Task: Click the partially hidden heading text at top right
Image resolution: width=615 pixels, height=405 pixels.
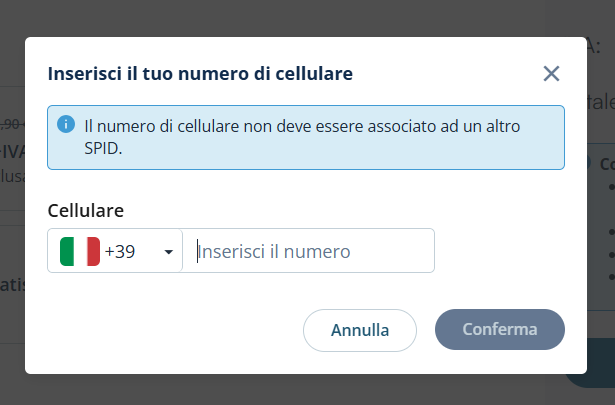Action: 598,45
